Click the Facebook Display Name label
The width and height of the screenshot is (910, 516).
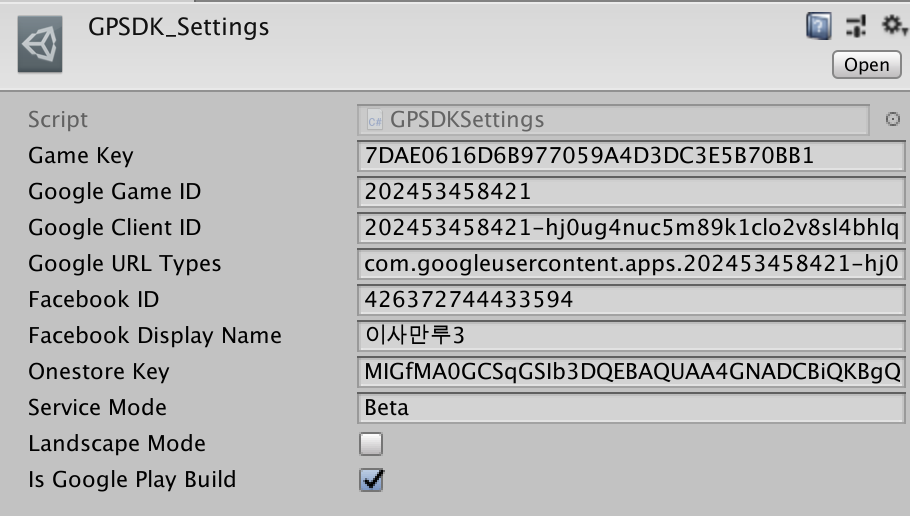point(155,336)
